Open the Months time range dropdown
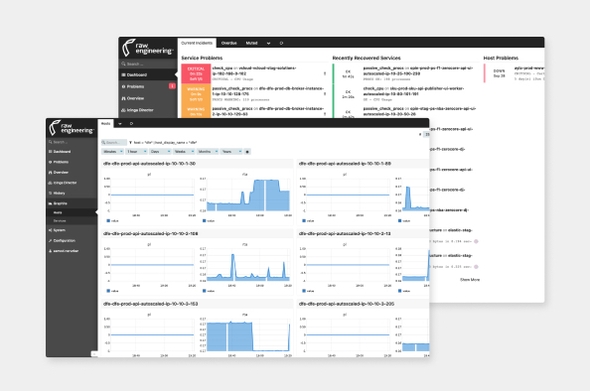This screenshot has width=590, height=392. pyautogui.click(x=208, y=152)
